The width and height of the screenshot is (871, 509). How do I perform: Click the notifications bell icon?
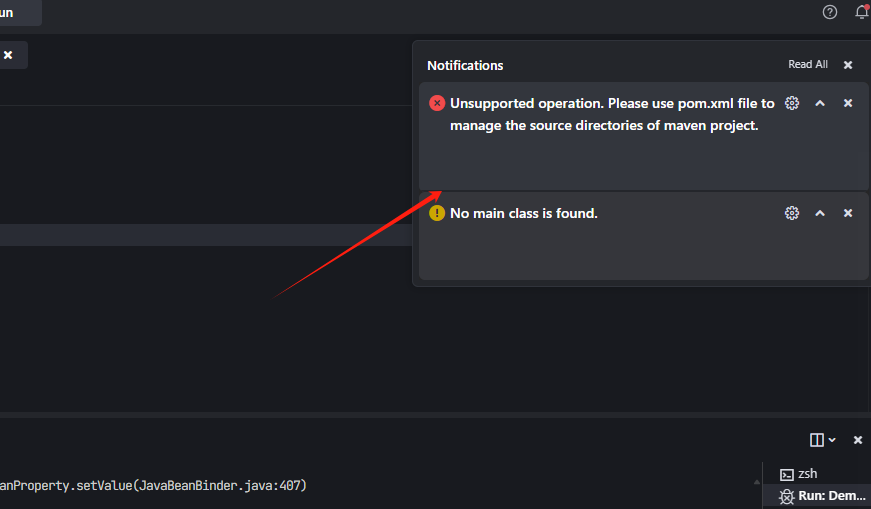tap(861, 12)
